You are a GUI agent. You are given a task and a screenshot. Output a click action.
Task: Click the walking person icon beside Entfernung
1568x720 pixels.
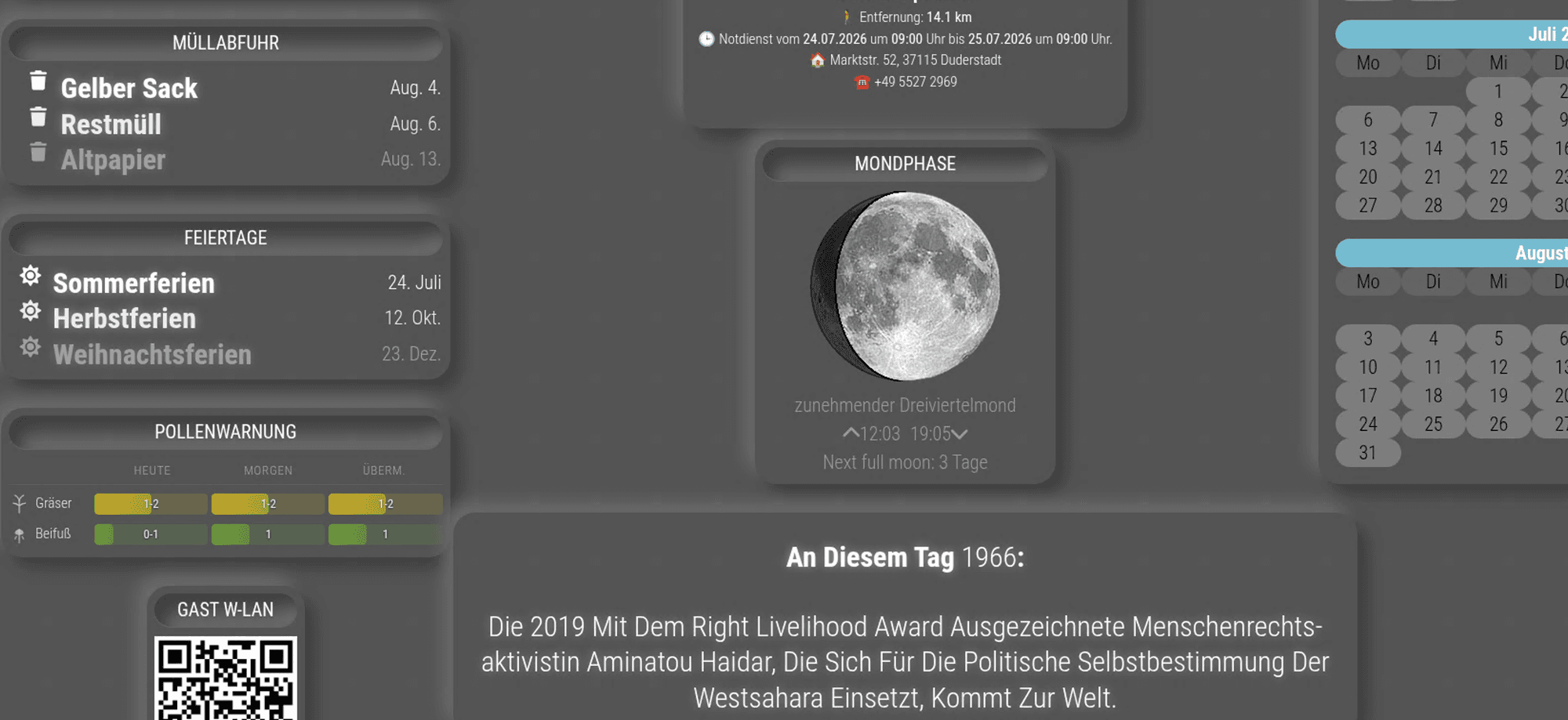[847, 17]
